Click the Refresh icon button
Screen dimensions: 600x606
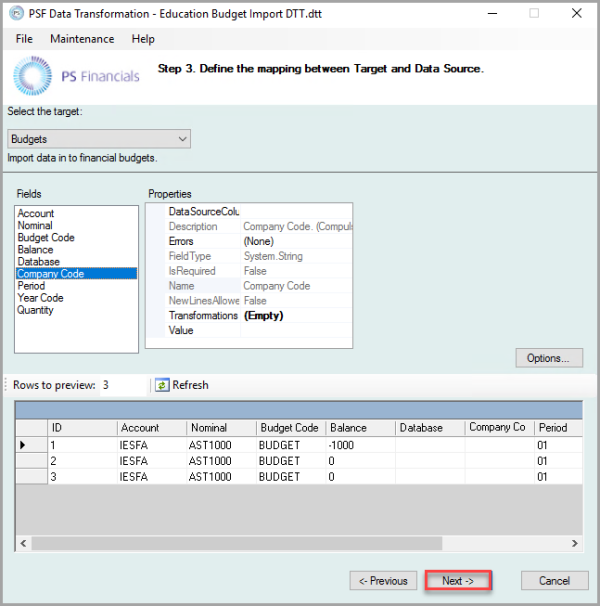point(162,385)
